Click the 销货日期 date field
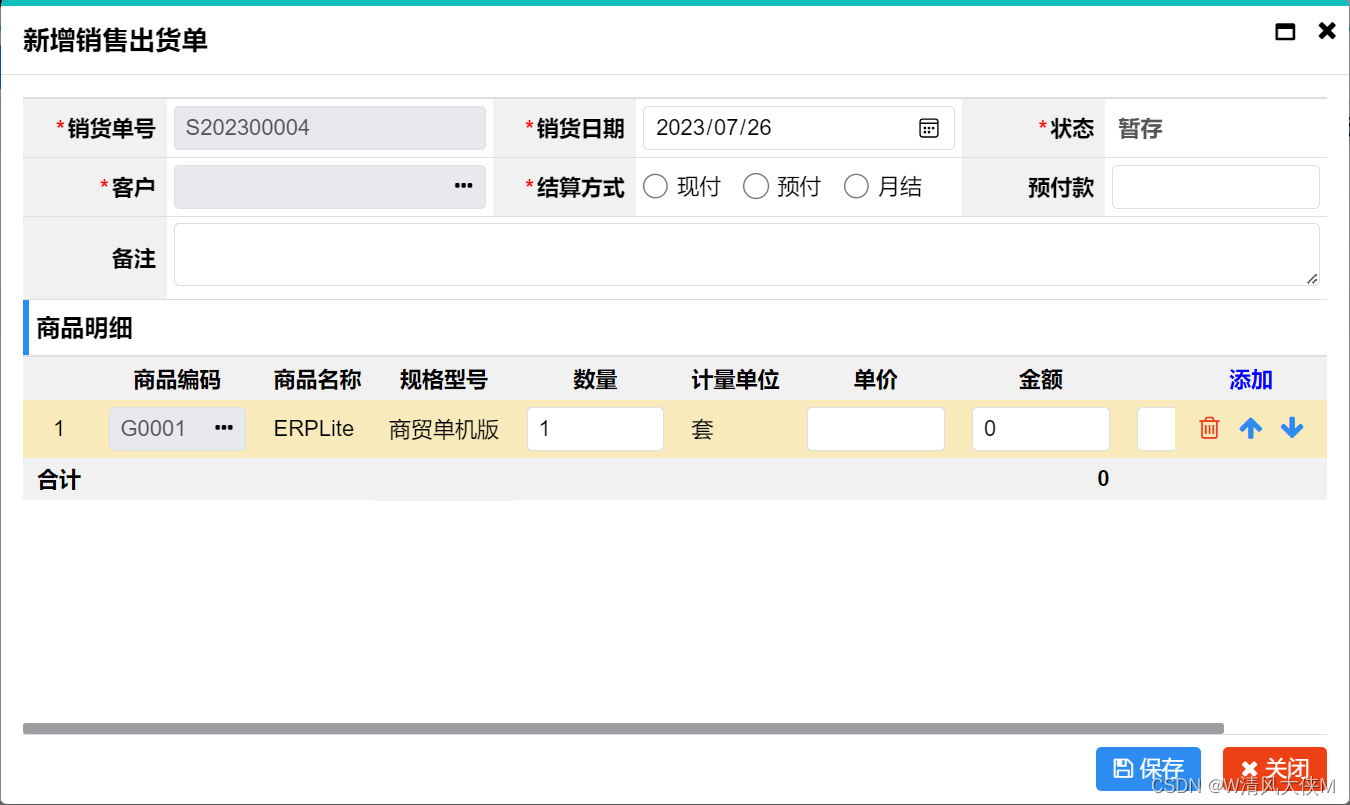The image size is (1350, 805). click(798, 128)
